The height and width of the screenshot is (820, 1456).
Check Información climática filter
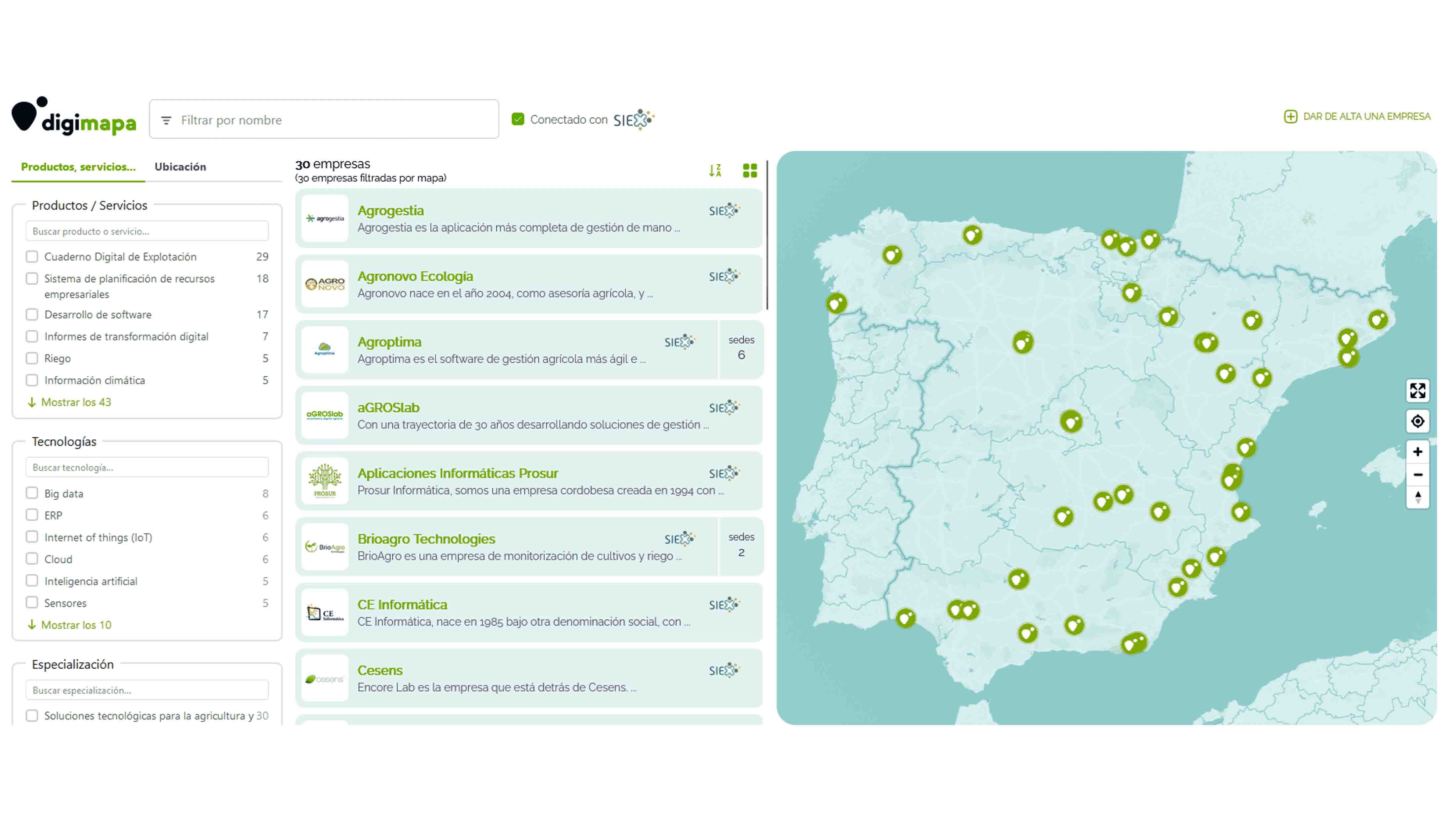tap(32, 381)
